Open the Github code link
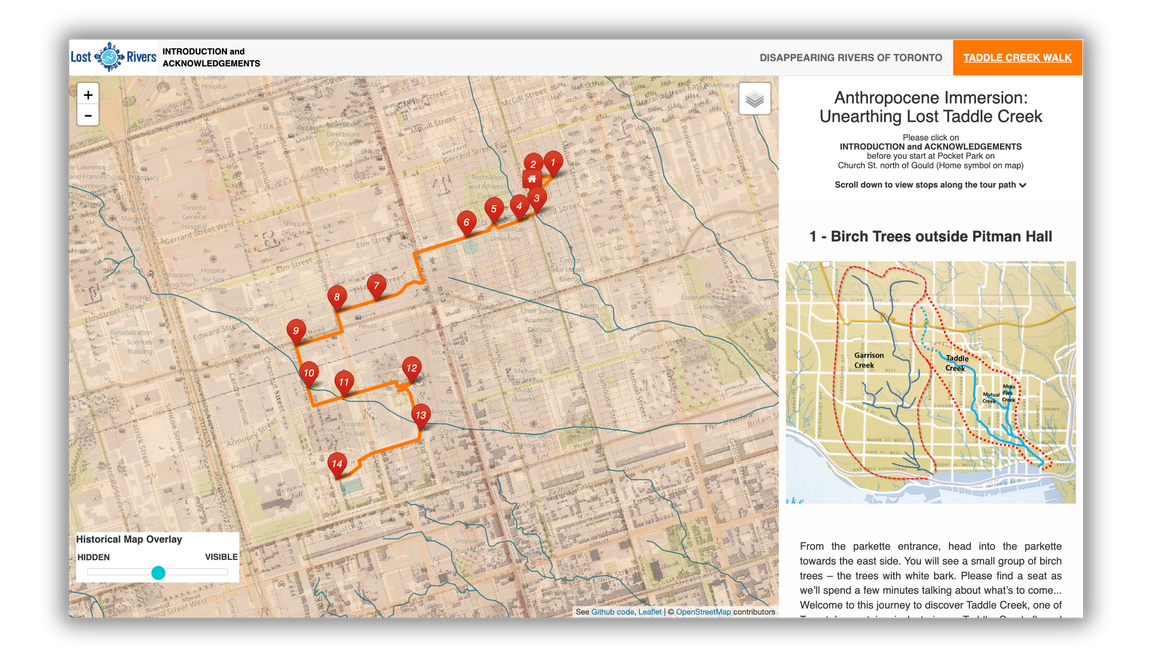Viewport: 1152px width, 657px height. (x=612, y=612)
